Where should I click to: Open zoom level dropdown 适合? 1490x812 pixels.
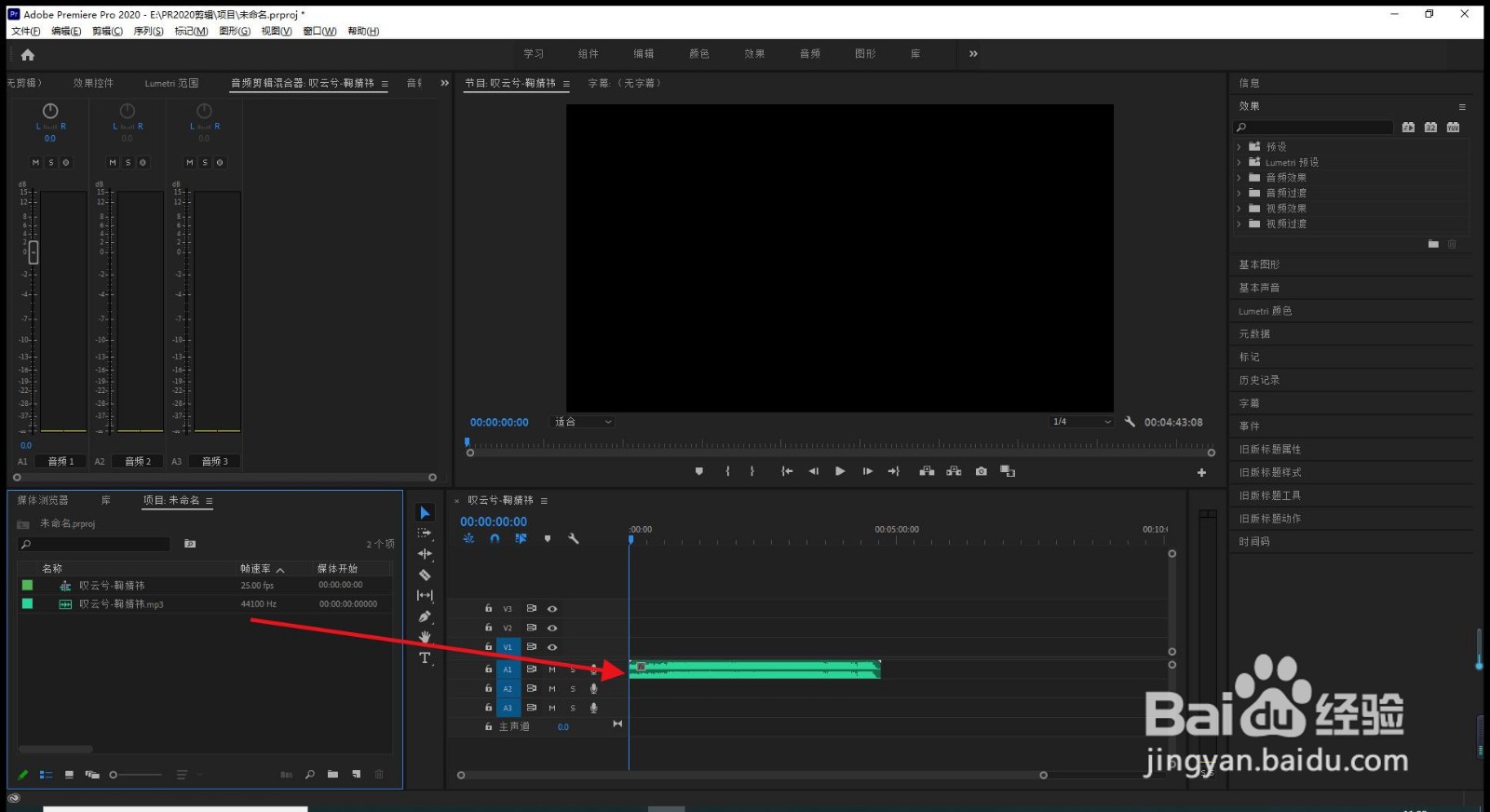point(582,422)
